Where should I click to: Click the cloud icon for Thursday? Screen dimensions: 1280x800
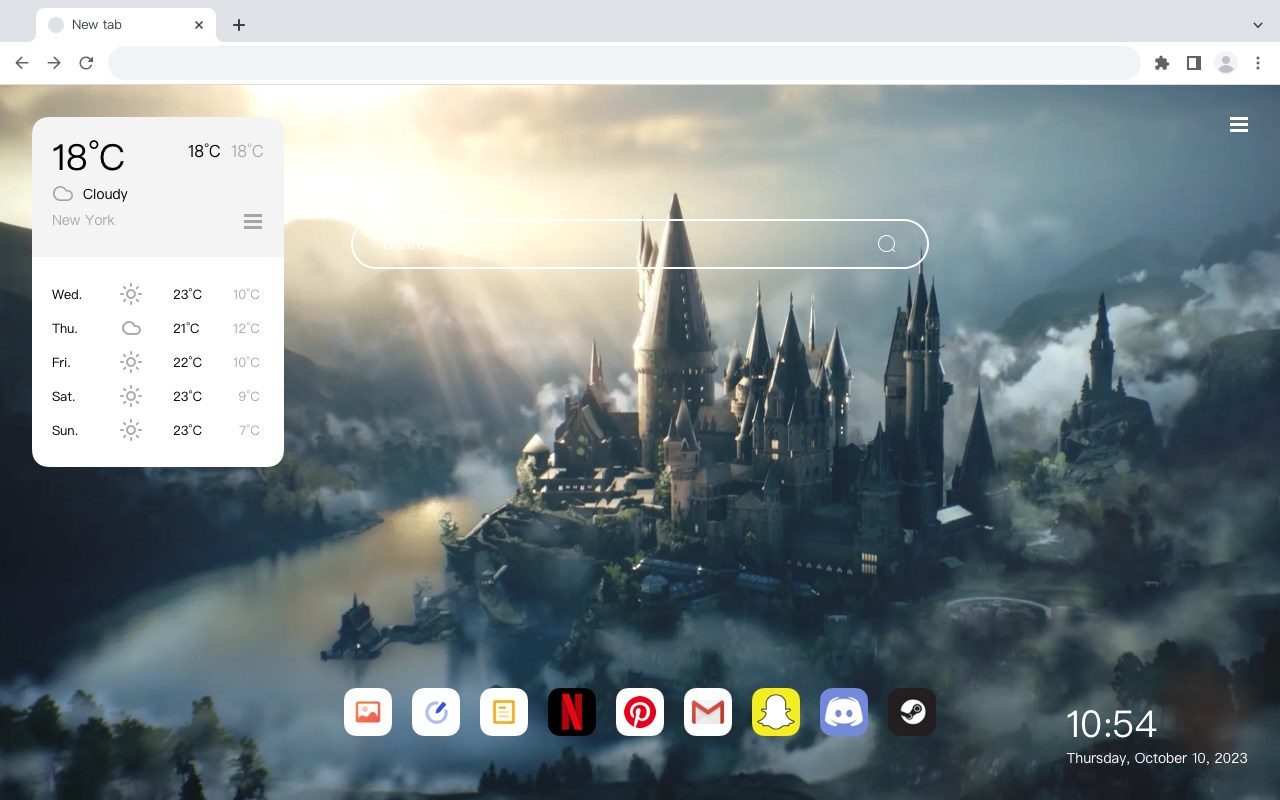tap(131, 328)
